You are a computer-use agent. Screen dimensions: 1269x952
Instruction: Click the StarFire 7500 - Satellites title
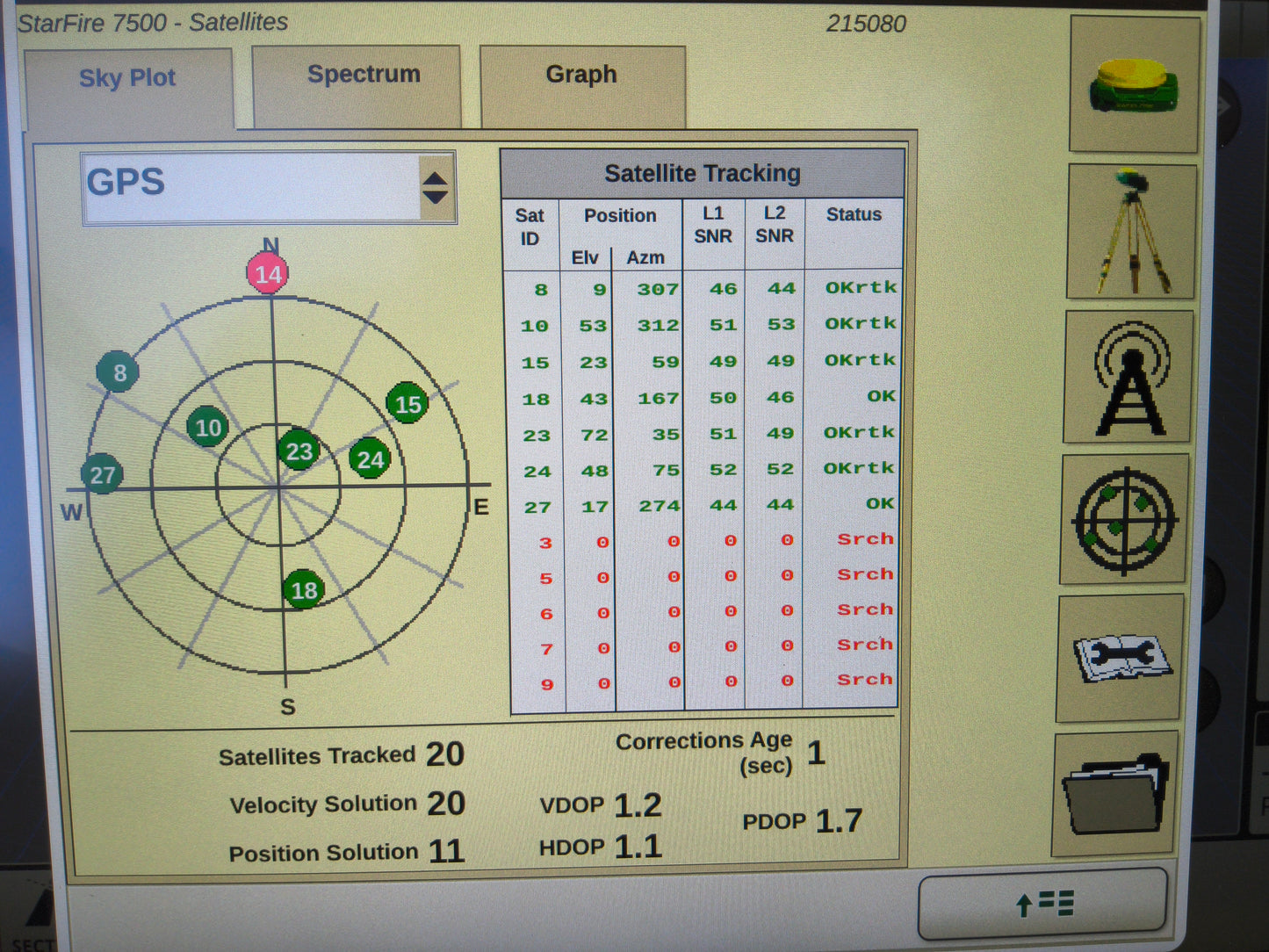[x=153, y=22]
